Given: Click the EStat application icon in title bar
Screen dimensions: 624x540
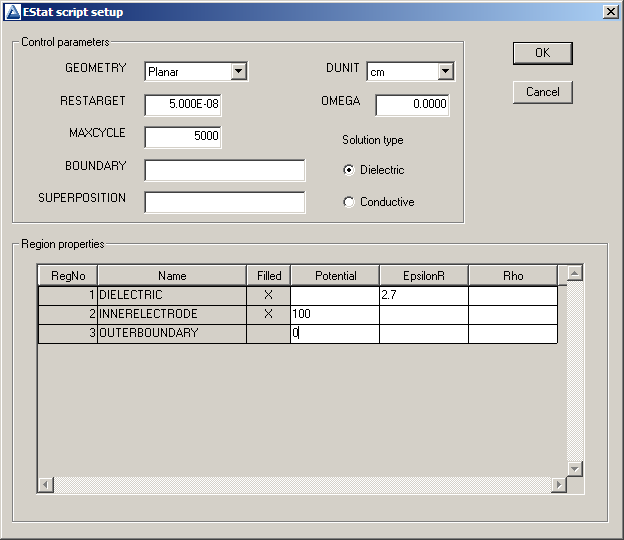Looking at the screenshot, I should click(11, 11).
